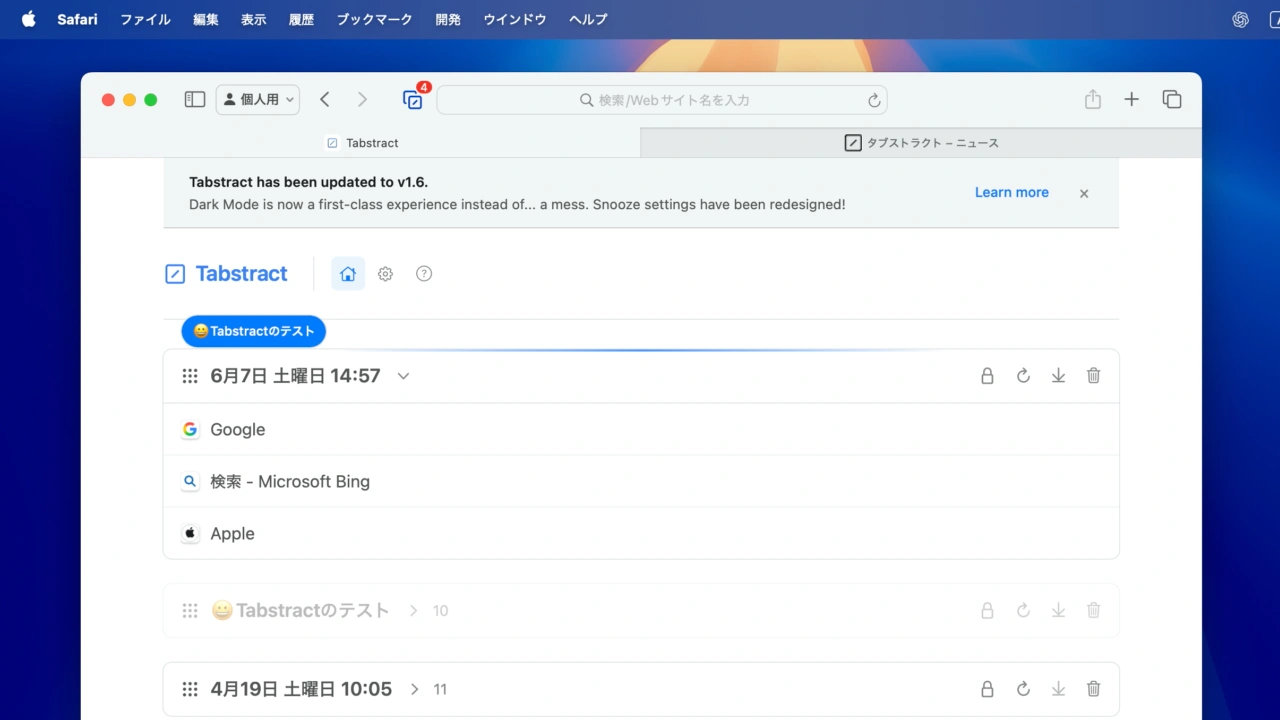This screenshot has height=720, width=1280.
Task: Select the home icon next to the Tabstract heading
Action: point(347,273)
